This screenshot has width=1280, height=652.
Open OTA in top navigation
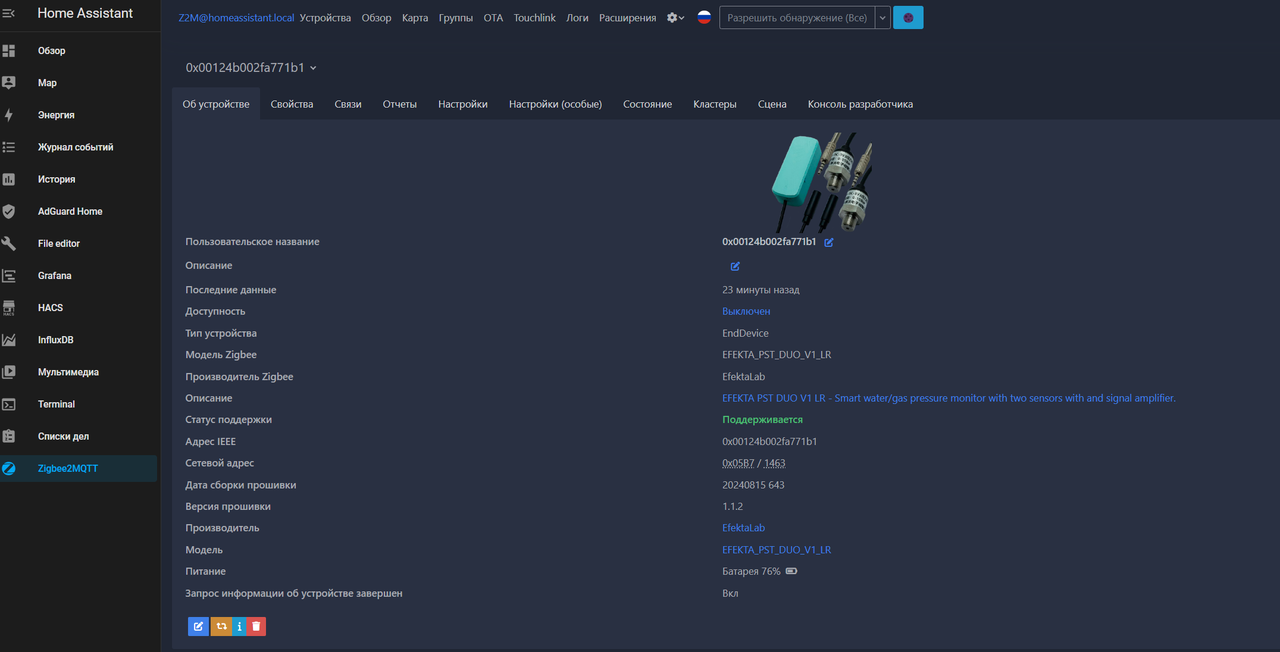click(x=493, y=18)
